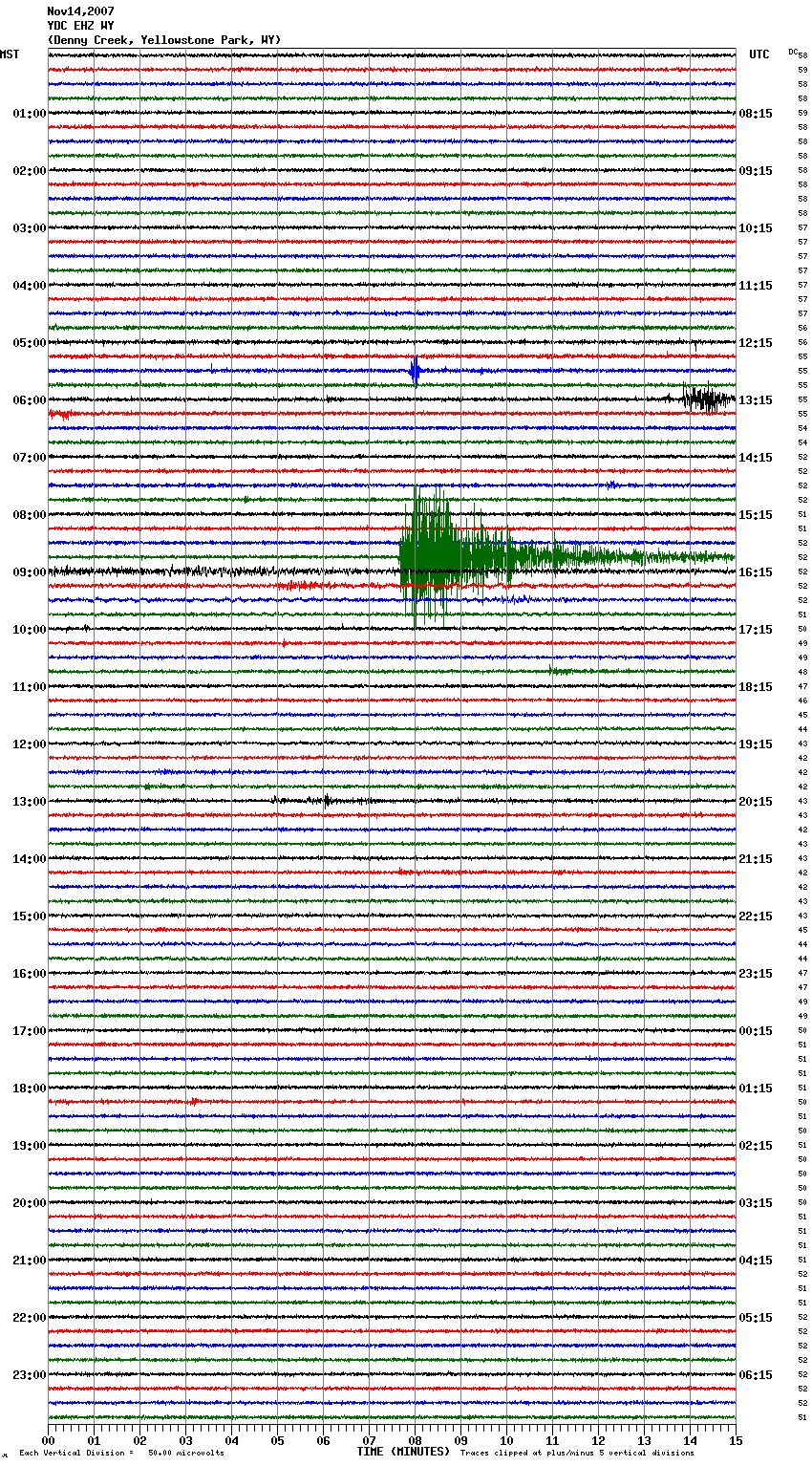
Task: Click the 00 minute tick on the time axis
Action: click(49, 1440)
